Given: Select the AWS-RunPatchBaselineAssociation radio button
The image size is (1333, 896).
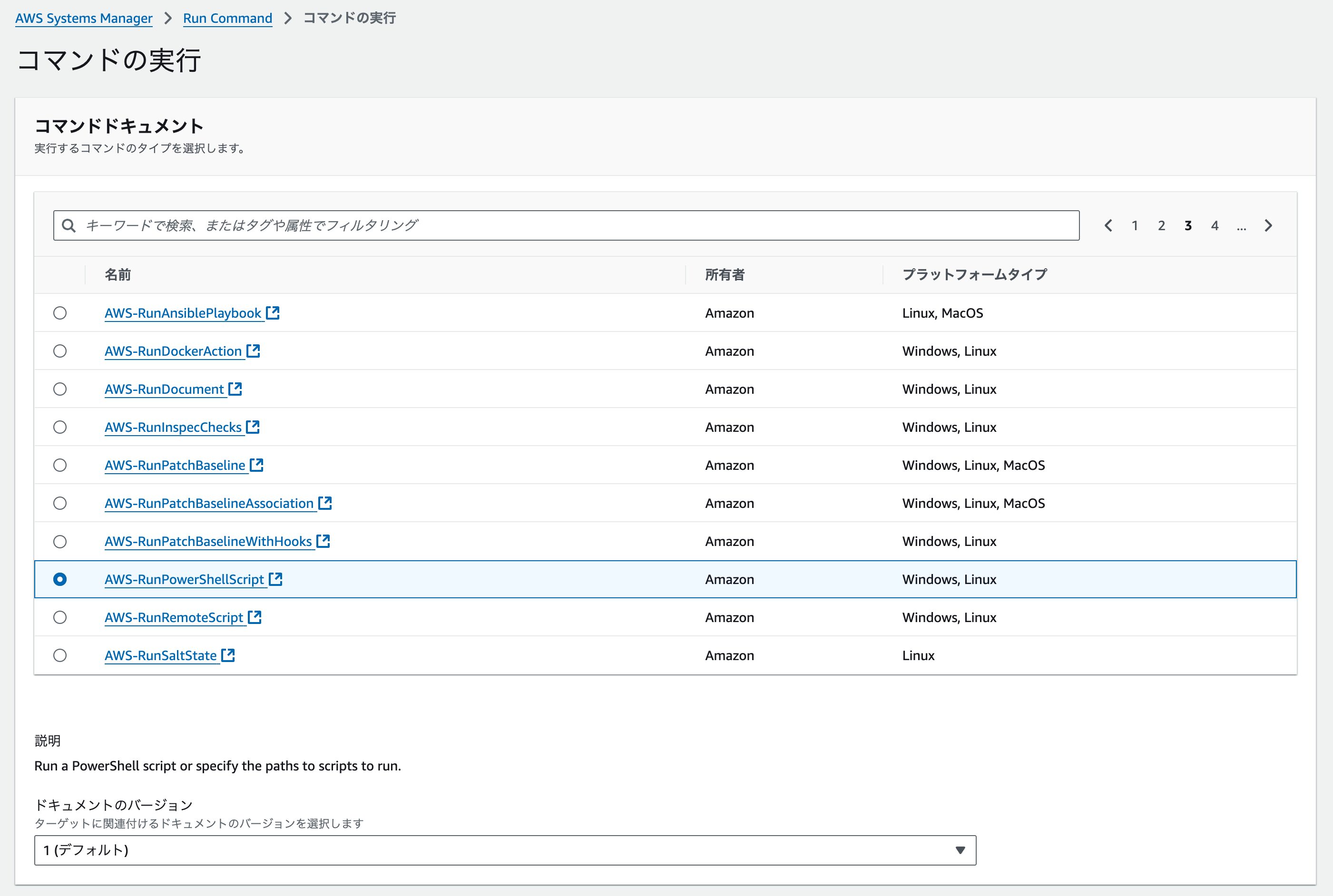Looking at the screenshot, I should (60, 503).
